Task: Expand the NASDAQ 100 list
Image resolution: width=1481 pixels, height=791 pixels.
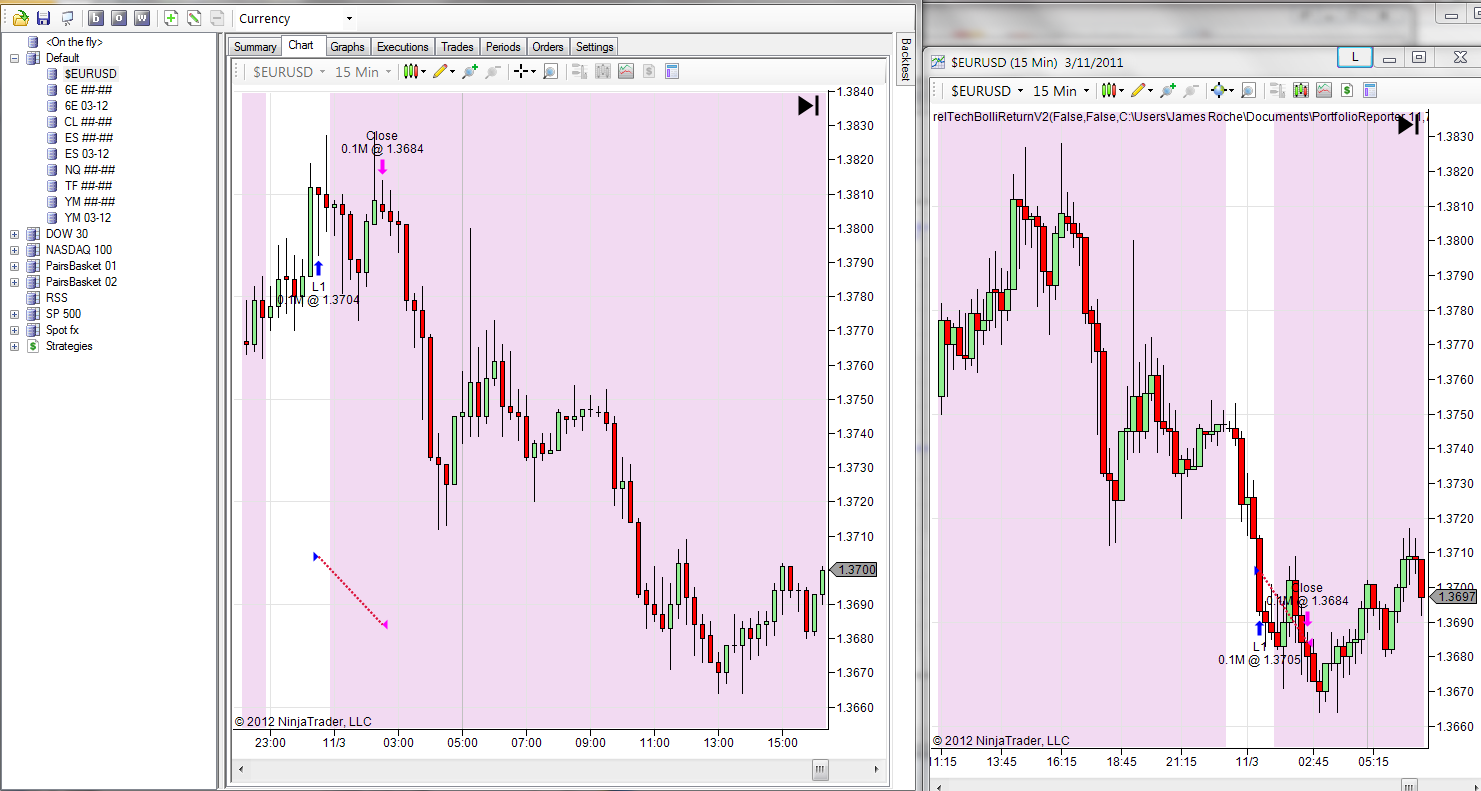Action: [15, 250]
